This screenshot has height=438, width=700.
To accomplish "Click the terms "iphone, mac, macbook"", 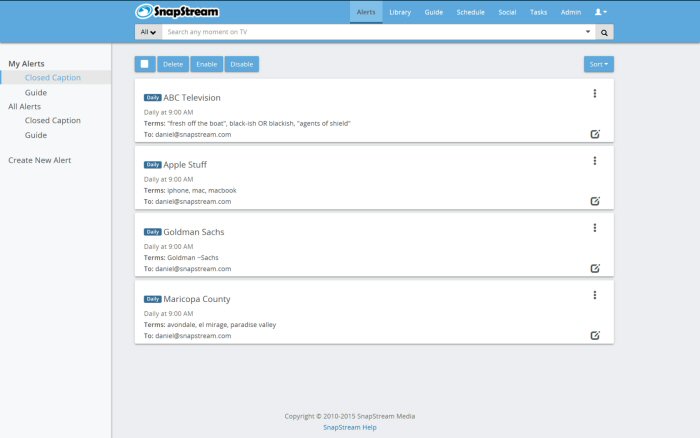I will click(202, 190).
